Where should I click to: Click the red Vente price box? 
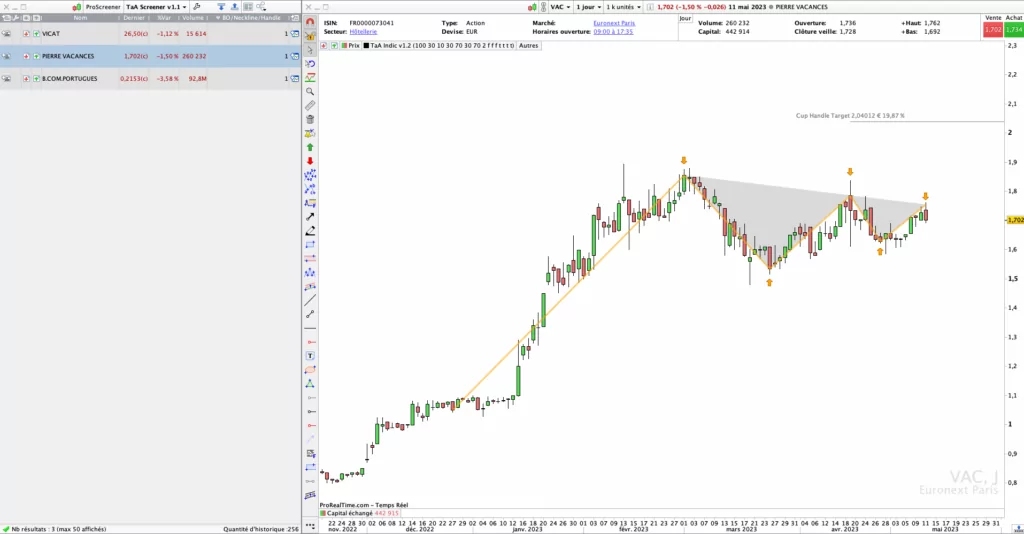pos(992,30)
